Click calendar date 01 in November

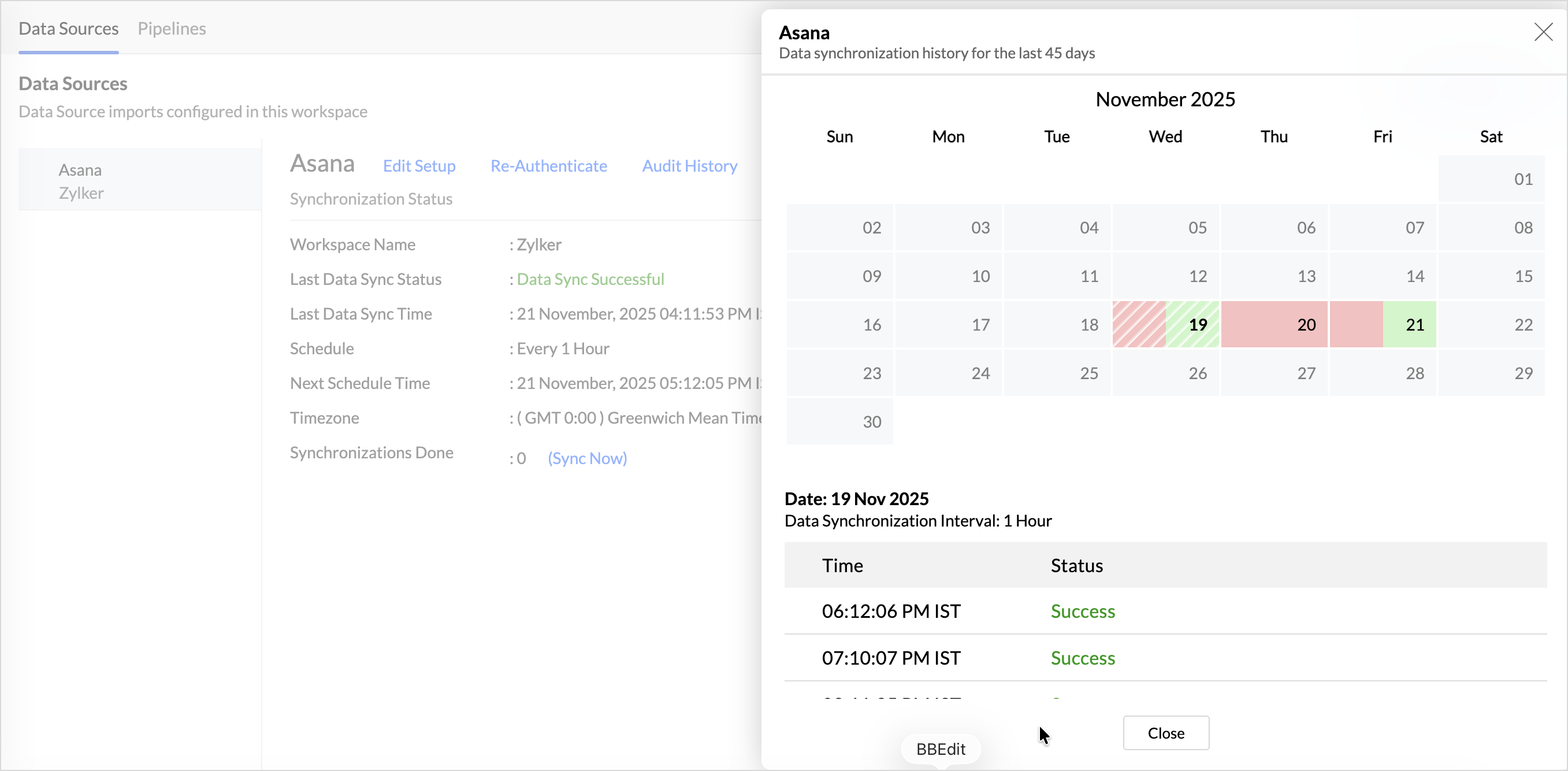[1491, 179]
